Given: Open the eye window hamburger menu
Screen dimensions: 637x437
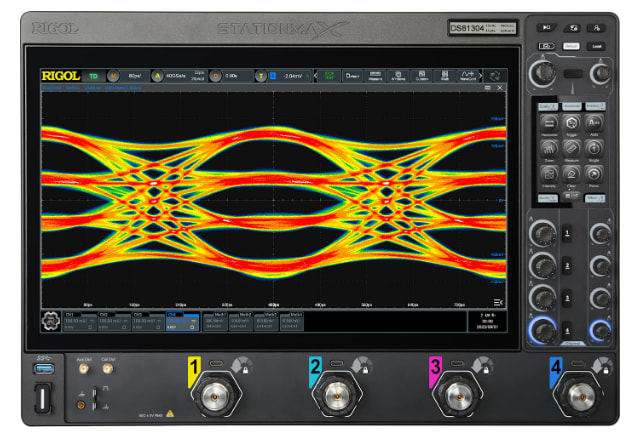Looking at the screenshot, I should 488,88.
